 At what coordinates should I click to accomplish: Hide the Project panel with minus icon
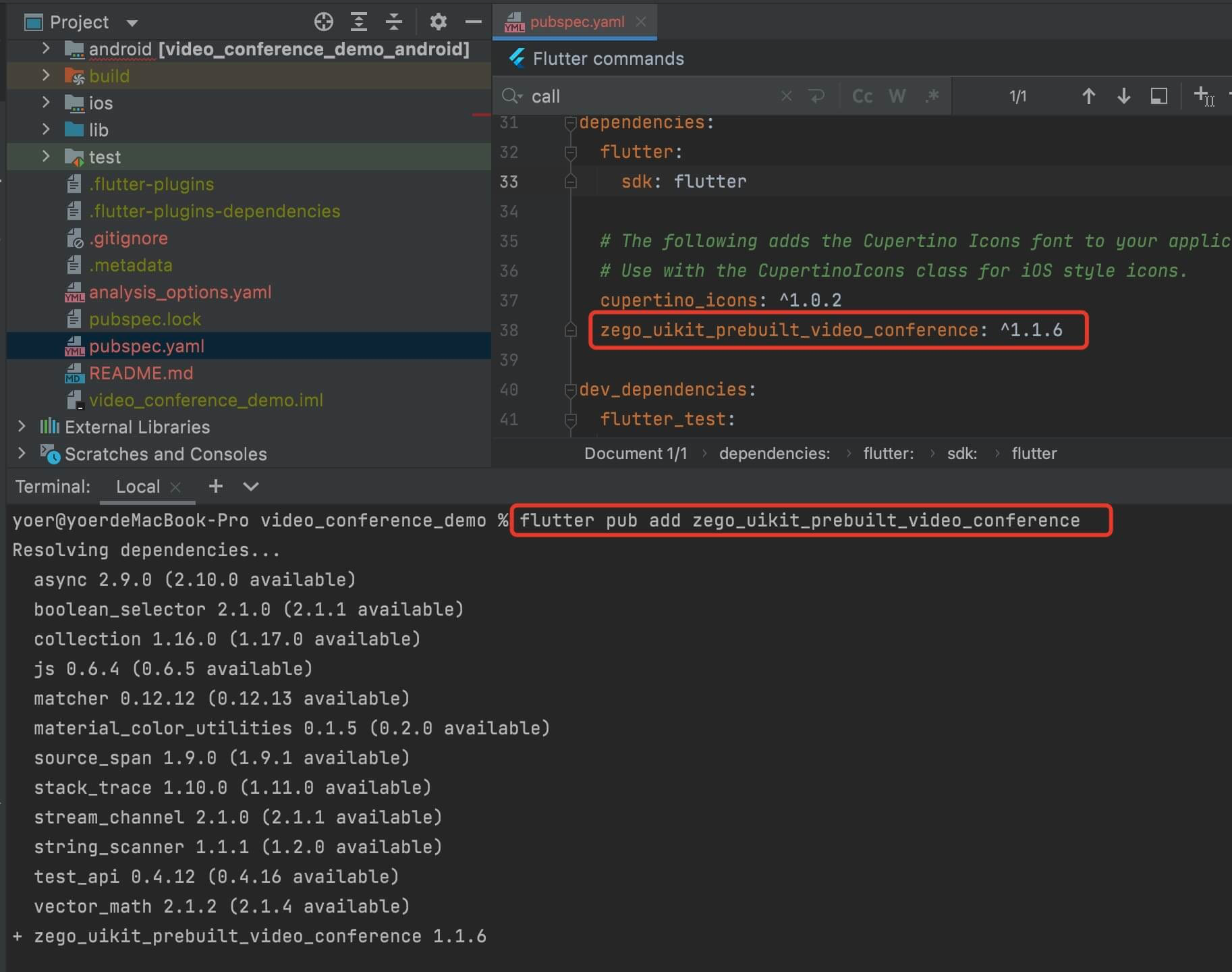pyautogui.click(x=474, y=22)
